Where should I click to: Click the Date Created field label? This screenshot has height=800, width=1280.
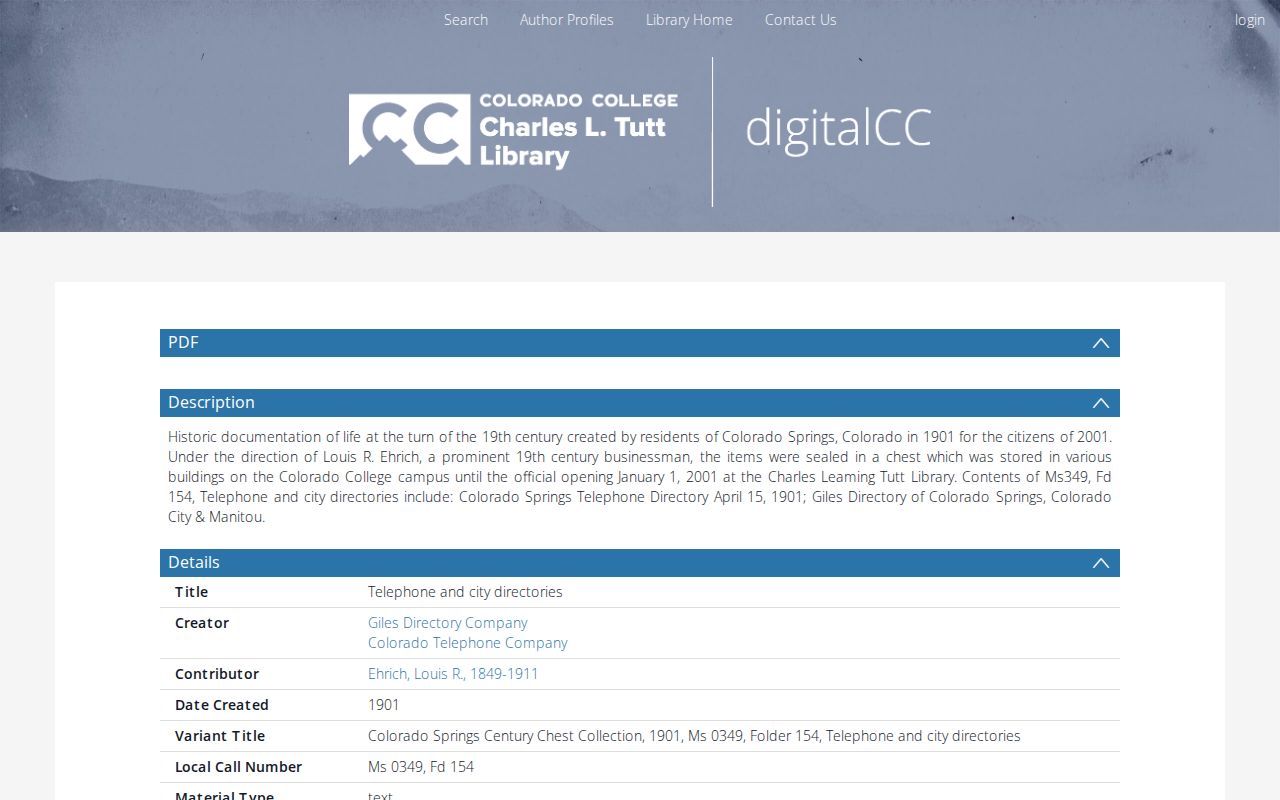tap(222, 705)
